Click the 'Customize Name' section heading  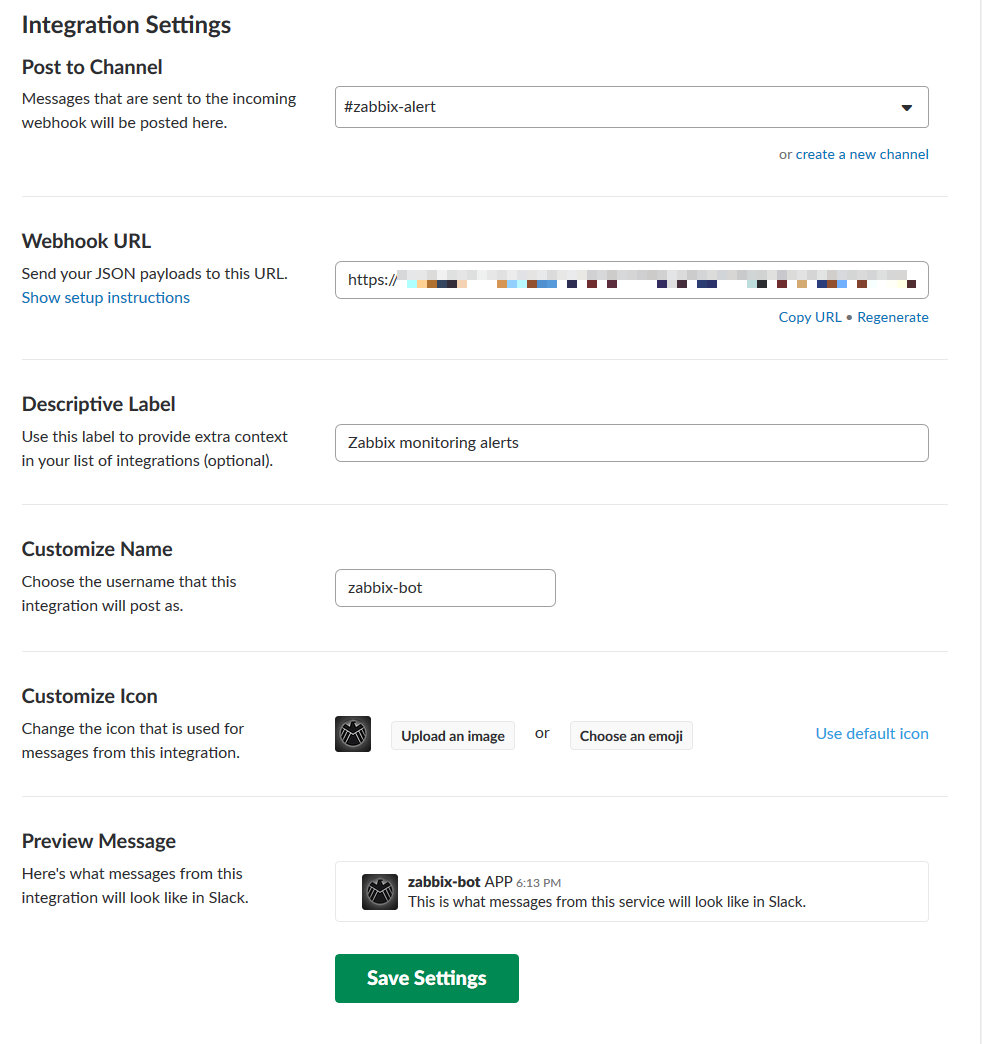97,549
